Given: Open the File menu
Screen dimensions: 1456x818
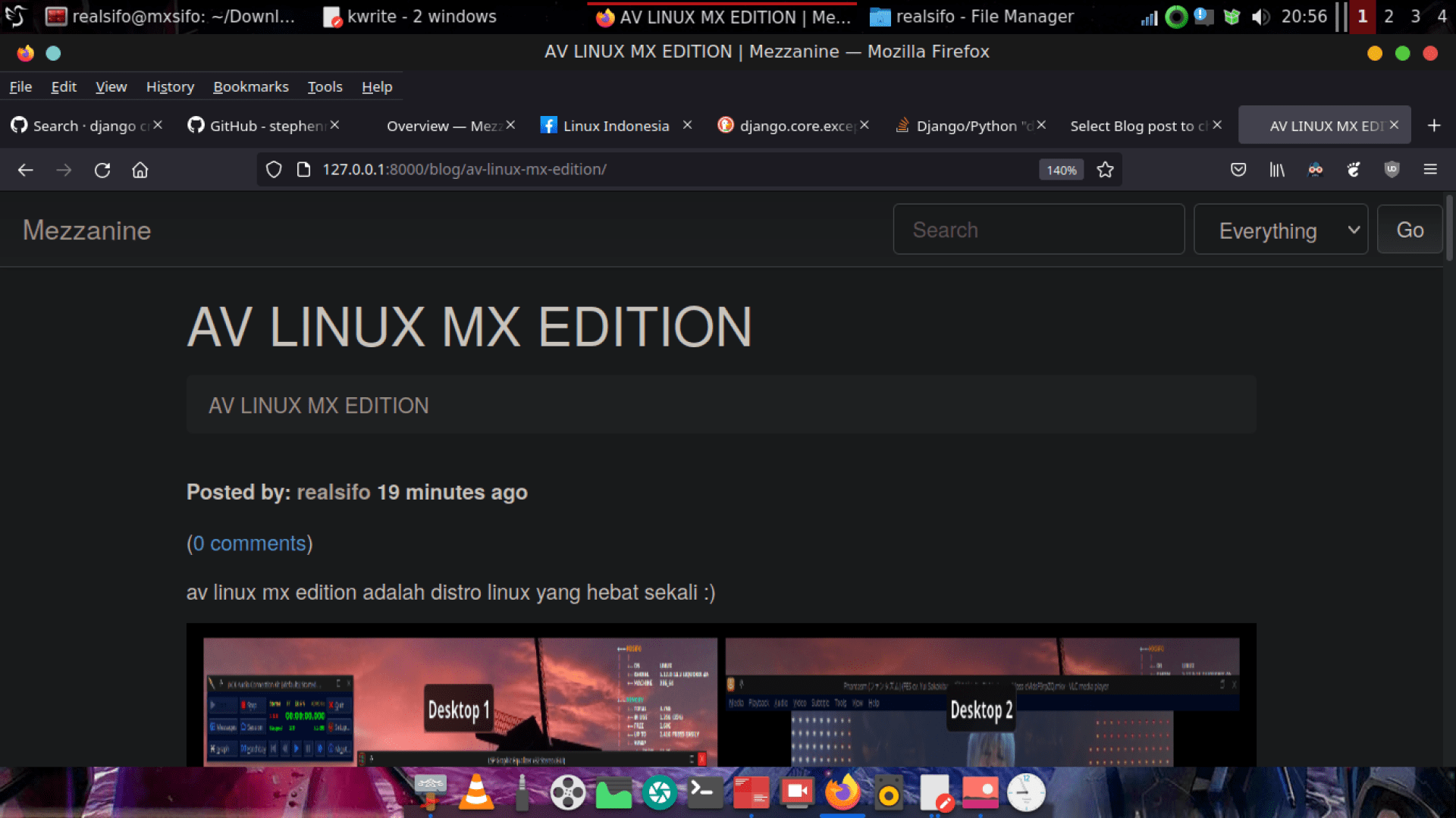Looking at the screenshot, I should (x=20, y=87).
